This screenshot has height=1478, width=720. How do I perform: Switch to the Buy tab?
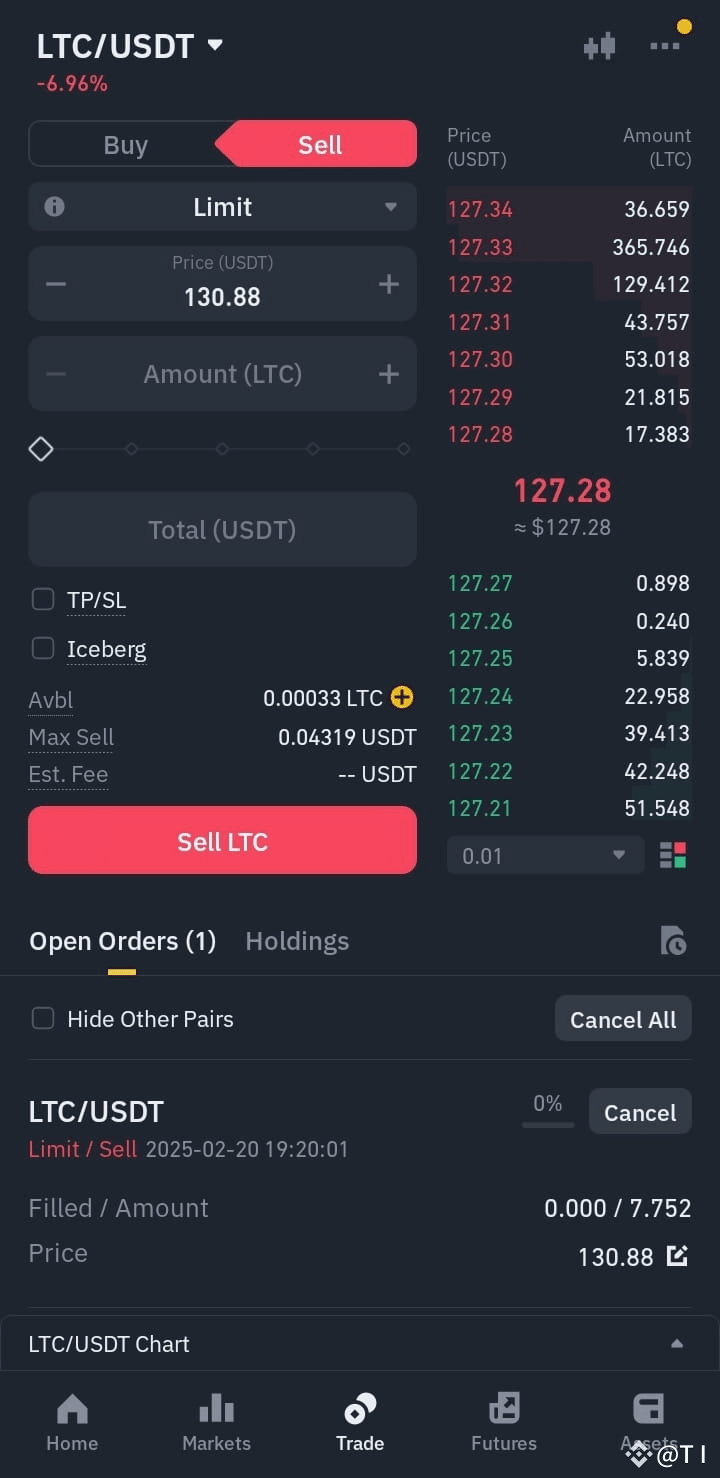125,145
